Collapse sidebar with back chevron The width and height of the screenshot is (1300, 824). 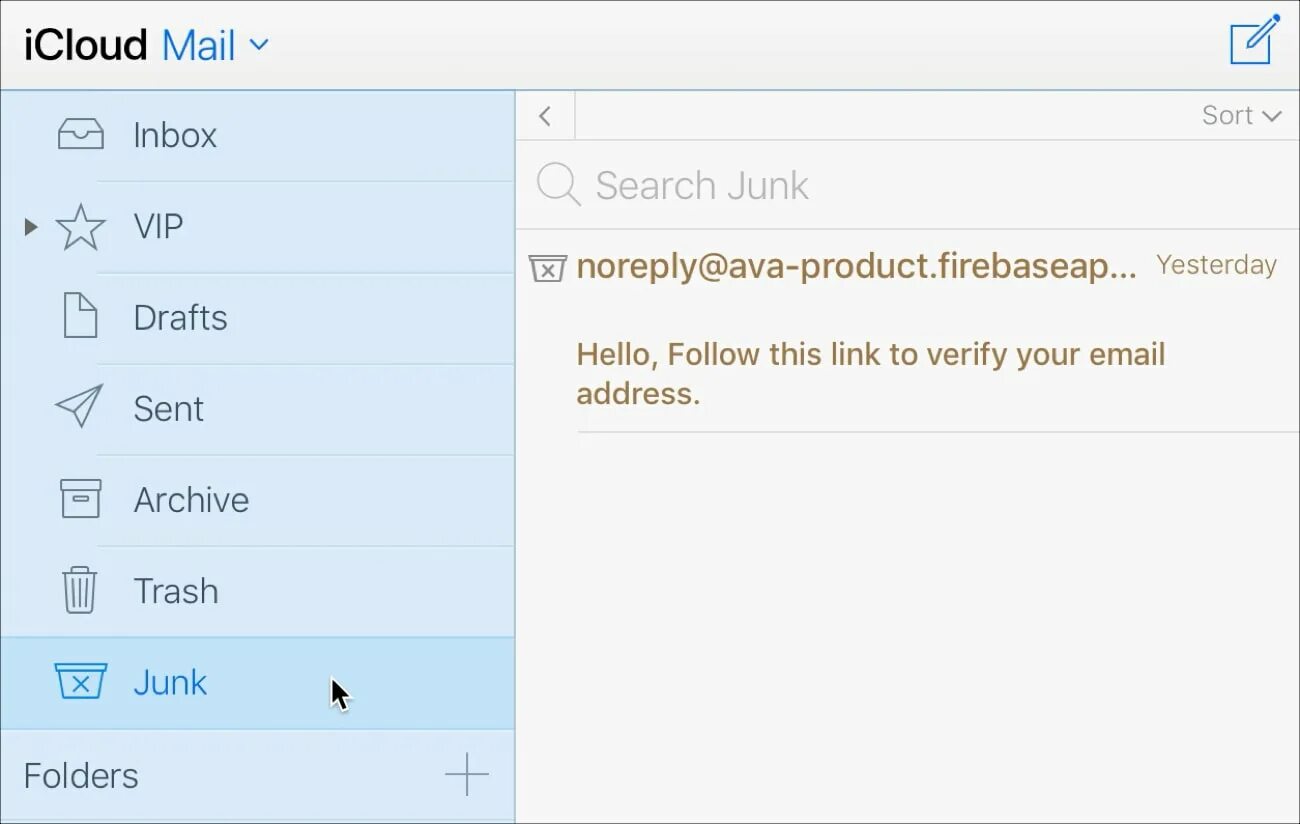545,116
